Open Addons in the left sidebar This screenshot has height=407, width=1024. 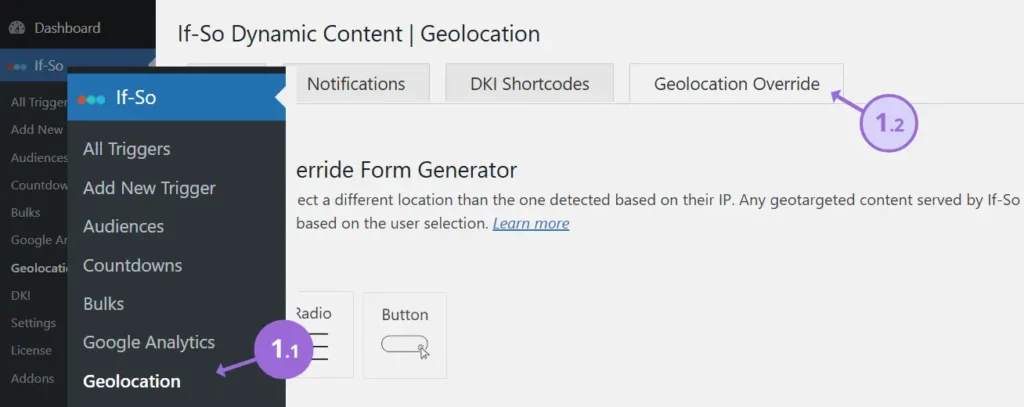pyautogui.click(x=32, y=378)
